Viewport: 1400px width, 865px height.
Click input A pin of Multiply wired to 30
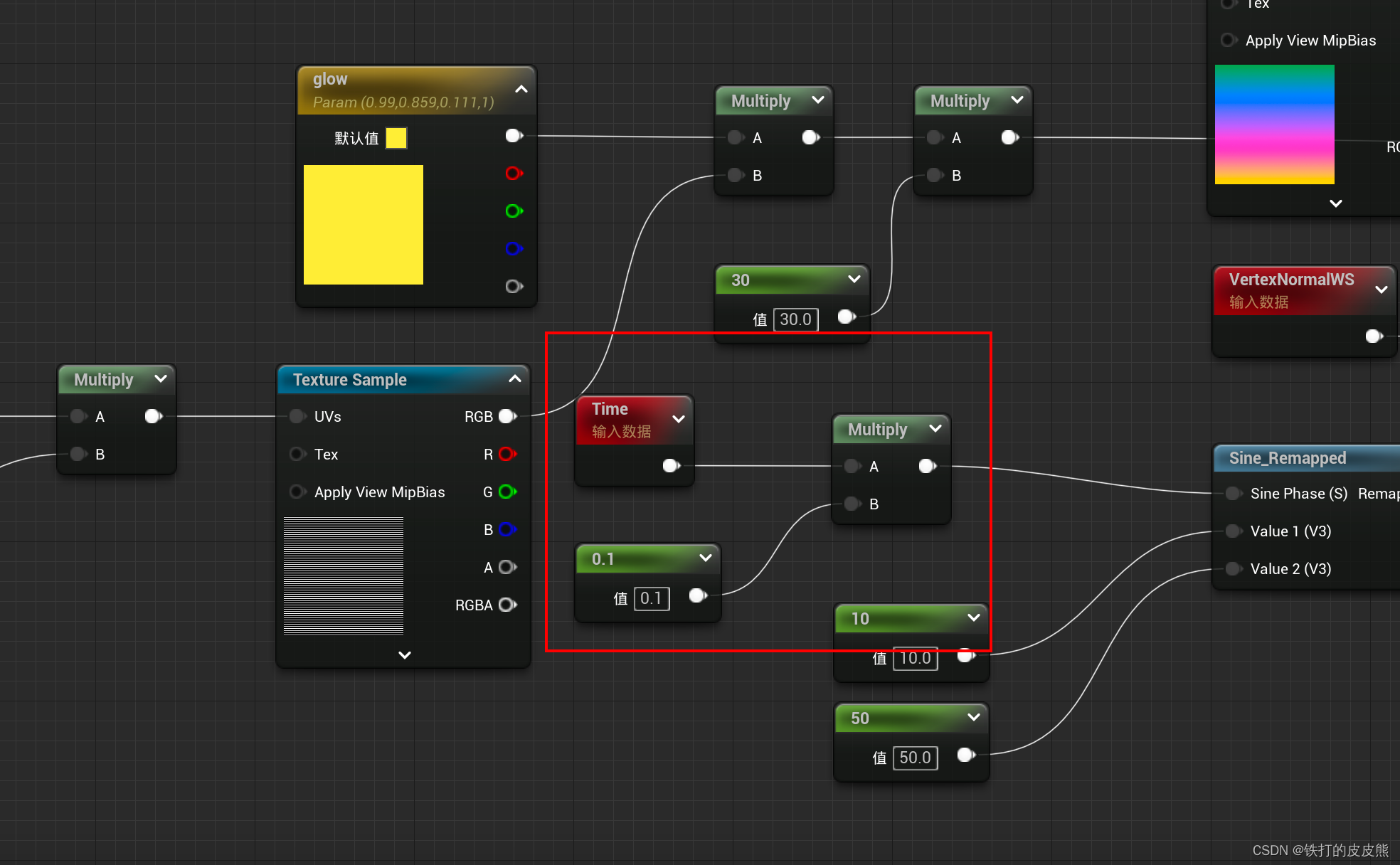[x=935, y=138]
